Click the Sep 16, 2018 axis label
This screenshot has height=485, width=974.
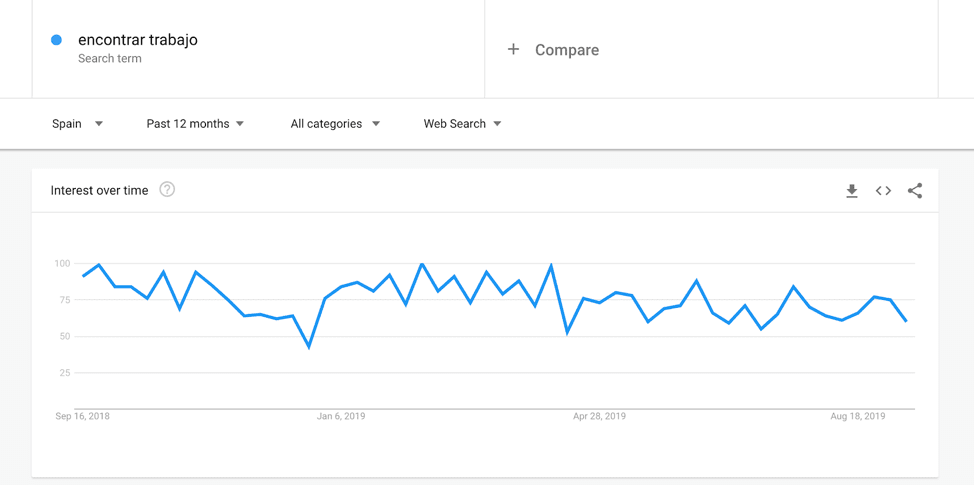pos(83,416)
